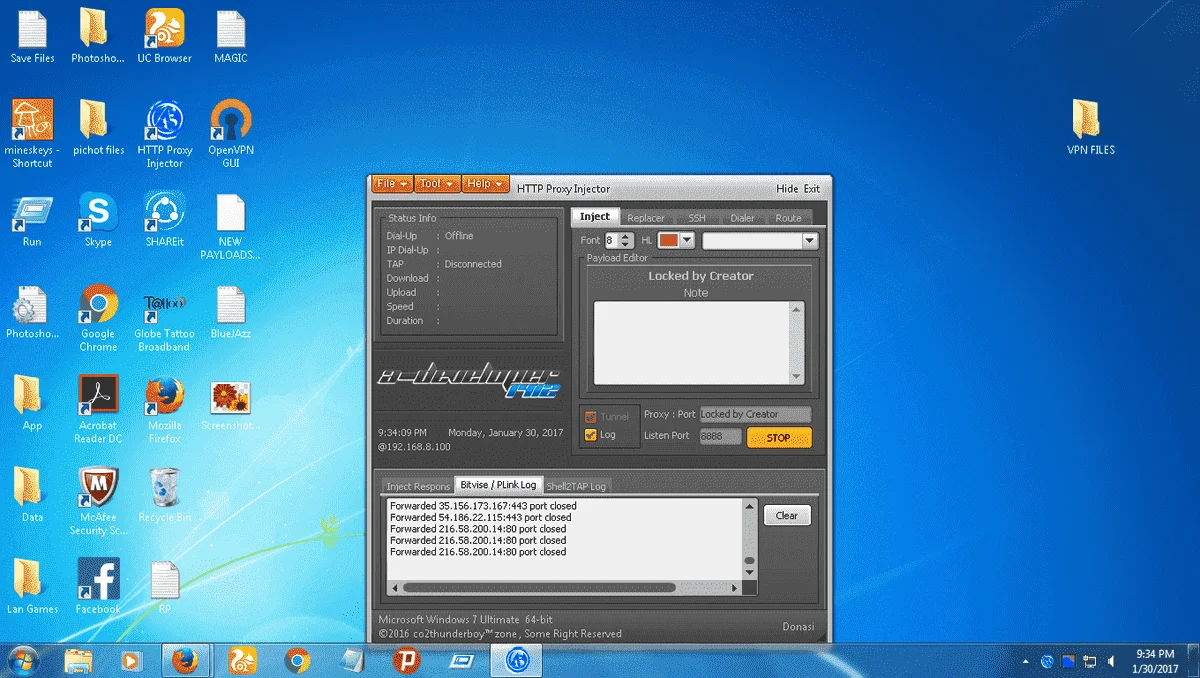The image size is (1200, 678).
Task: Clear the log with the Clear button
Action: tap(787, 515)
